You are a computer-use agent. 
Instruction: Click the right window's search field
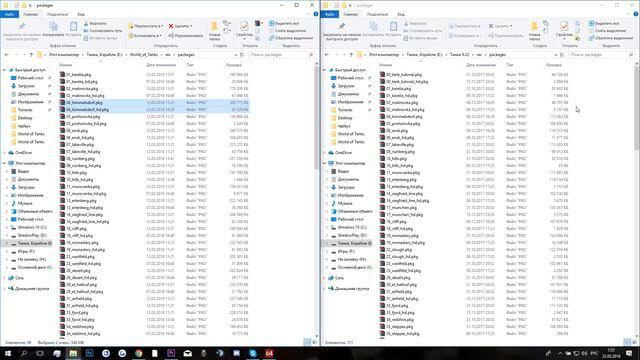point(602,54)
